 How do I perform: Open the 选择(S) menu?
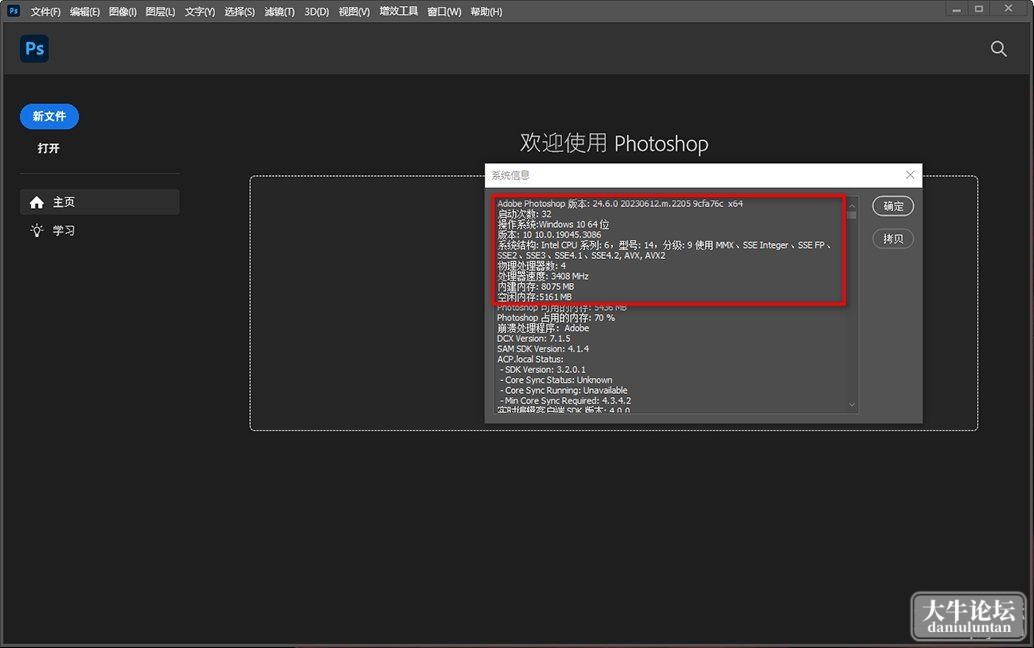239,12
